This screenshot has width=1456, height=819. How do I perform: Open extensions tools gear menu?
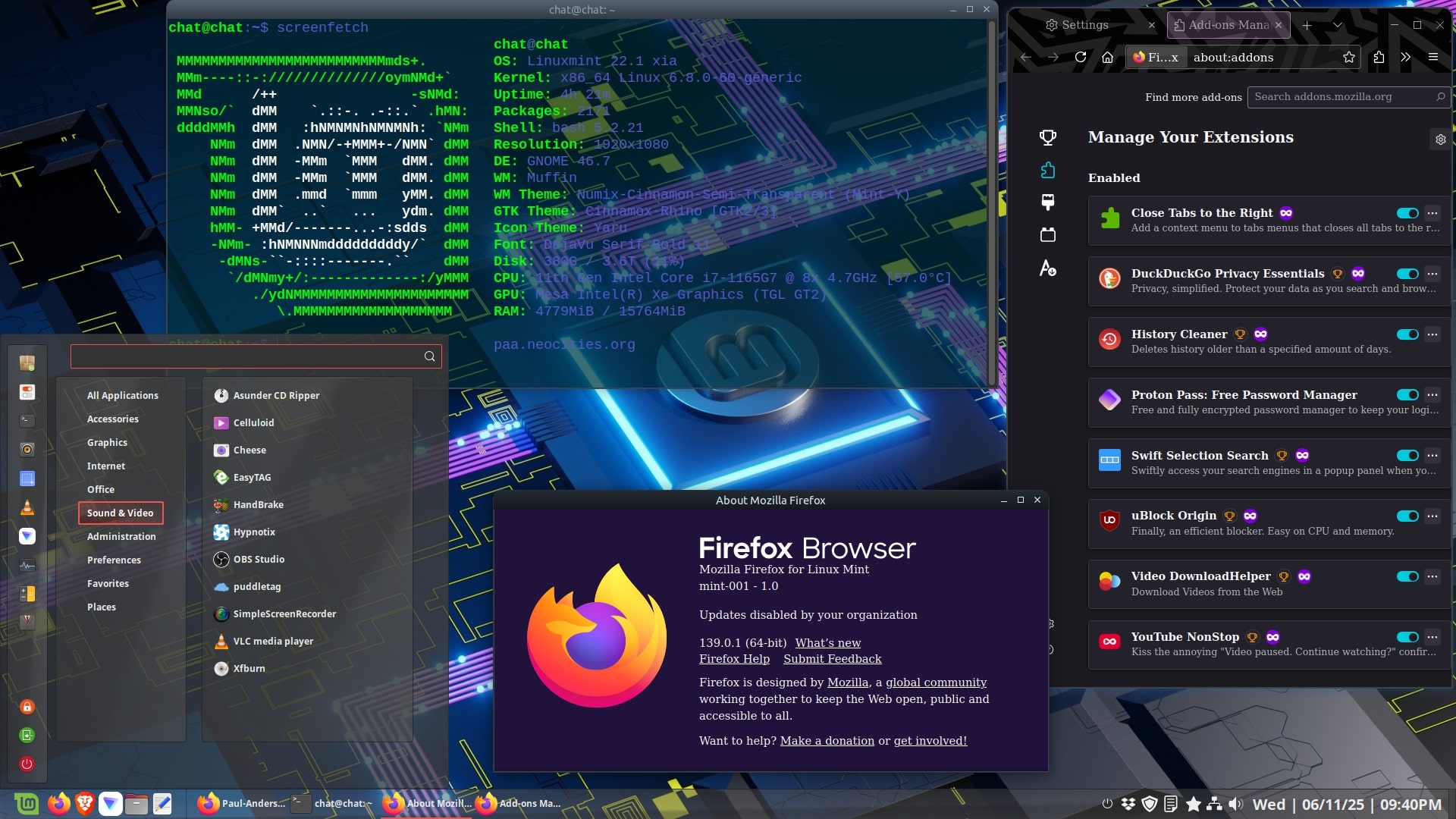click(x=1440, y=140)
